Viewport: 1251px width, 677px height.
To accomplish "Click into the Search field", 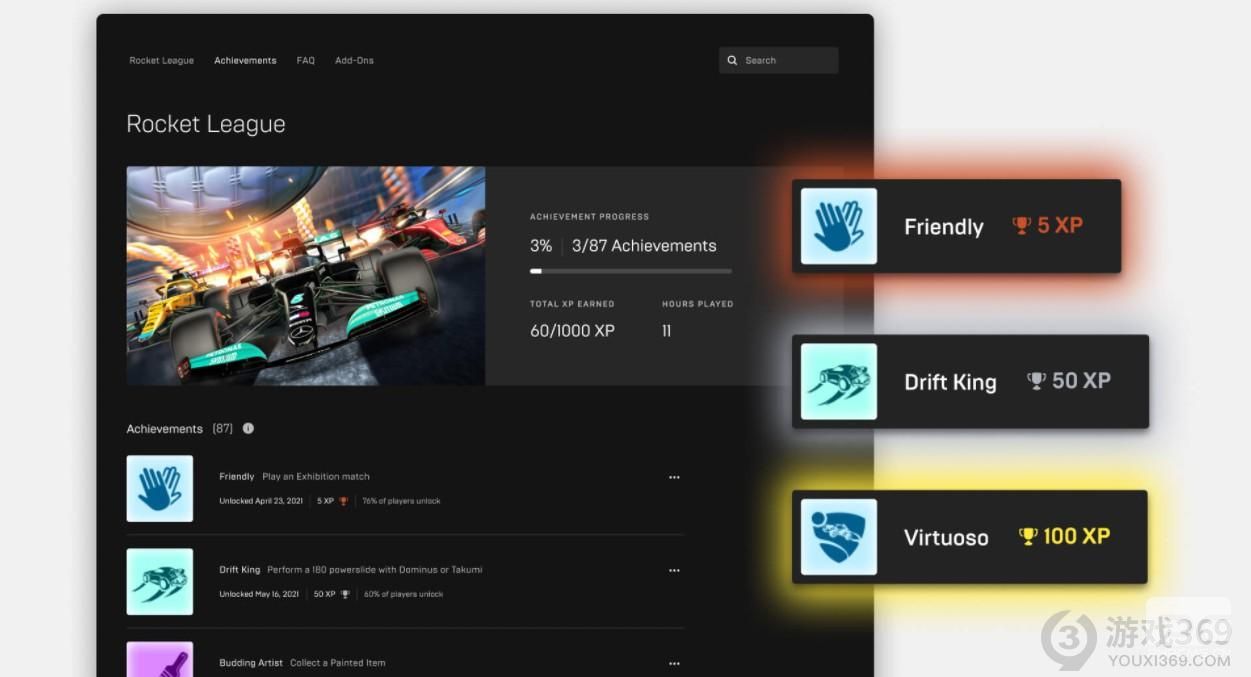I will (779, 60).
